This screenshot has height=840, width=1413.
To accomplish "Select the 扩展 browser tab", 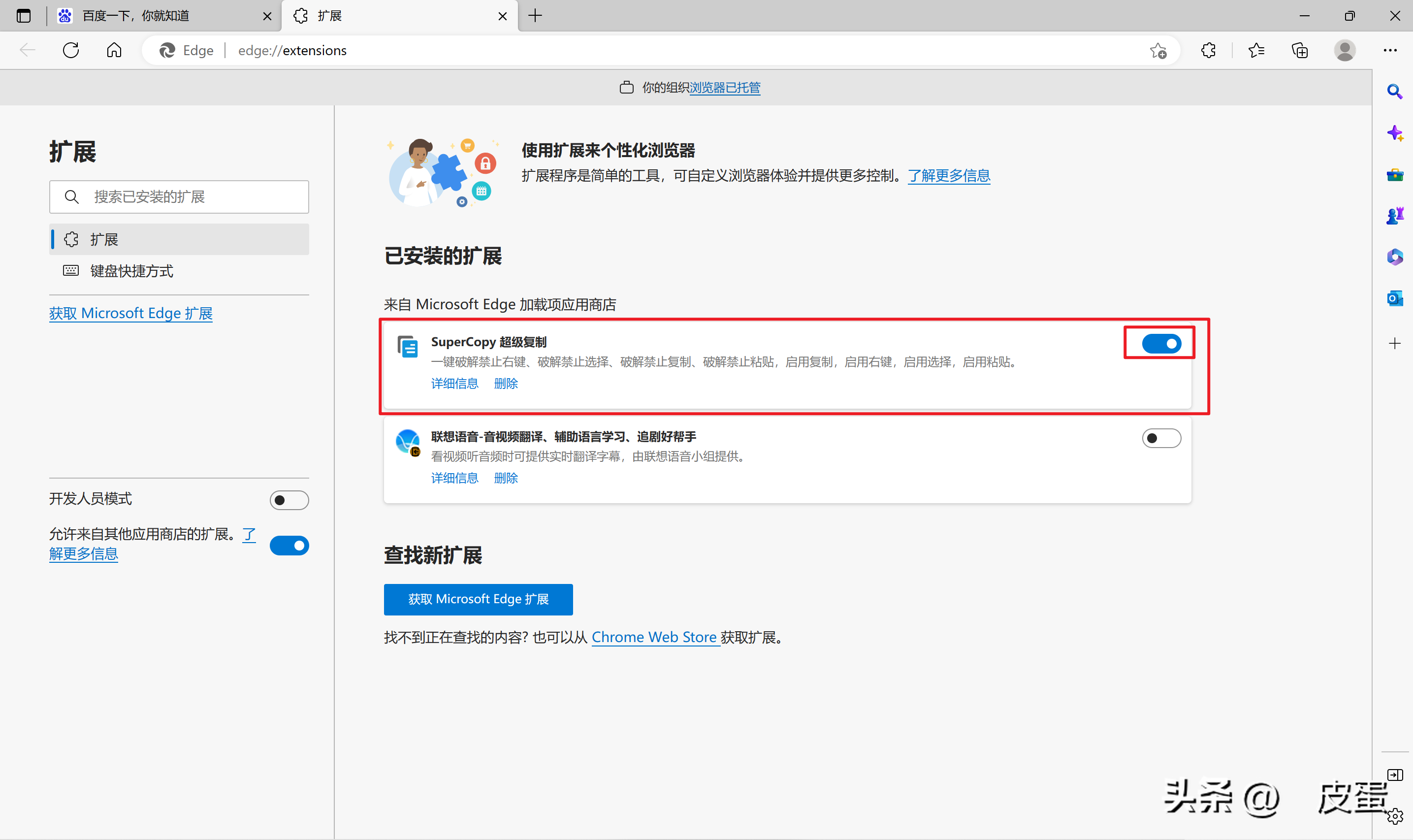I will [399, 16].
